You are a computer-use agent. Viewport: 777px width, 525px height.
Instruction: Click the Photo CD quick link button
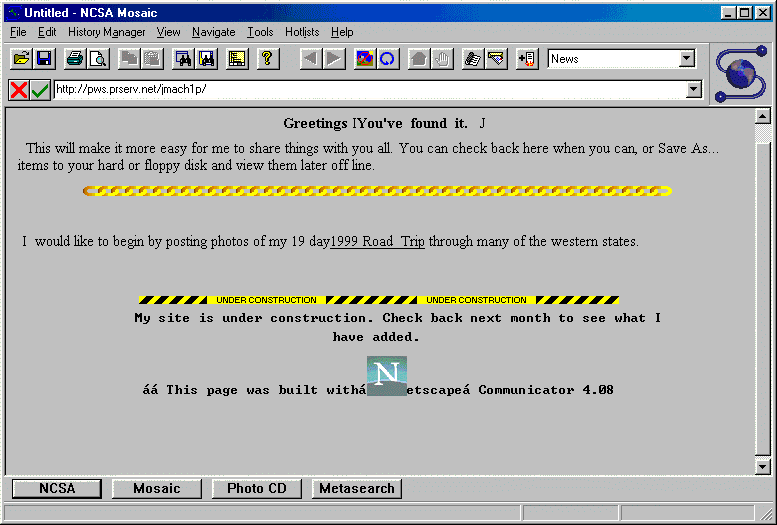tap(257, 488)
